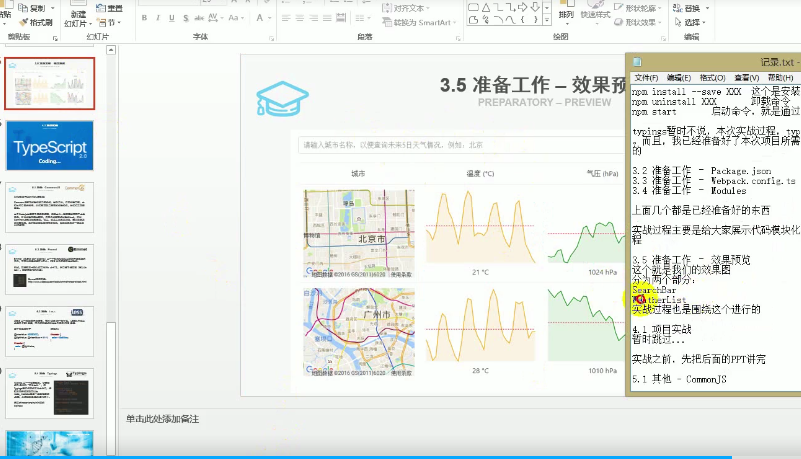Toggle text Shadow formatting
This screenshot has width=801, height=459.
point(185,18)
